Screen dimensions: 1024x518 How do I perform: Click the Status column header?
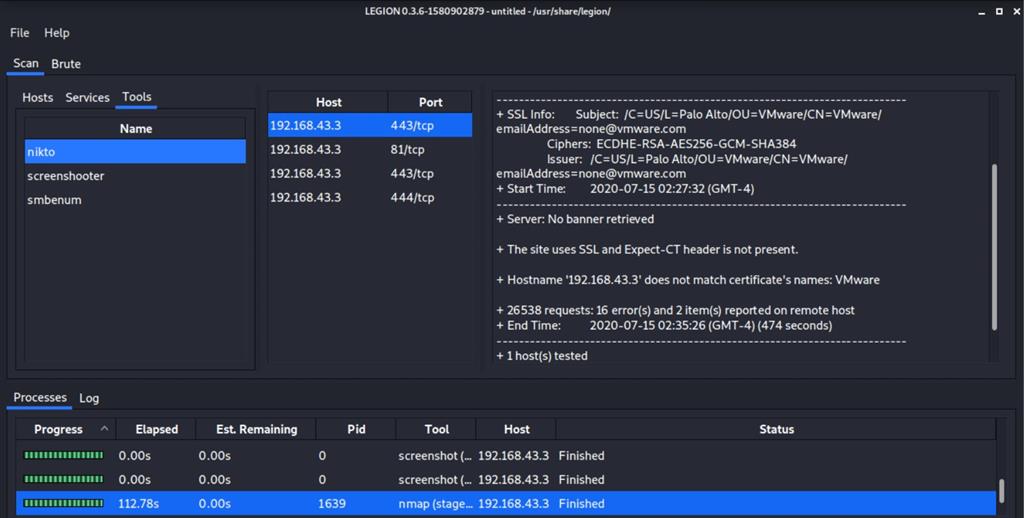776,429
